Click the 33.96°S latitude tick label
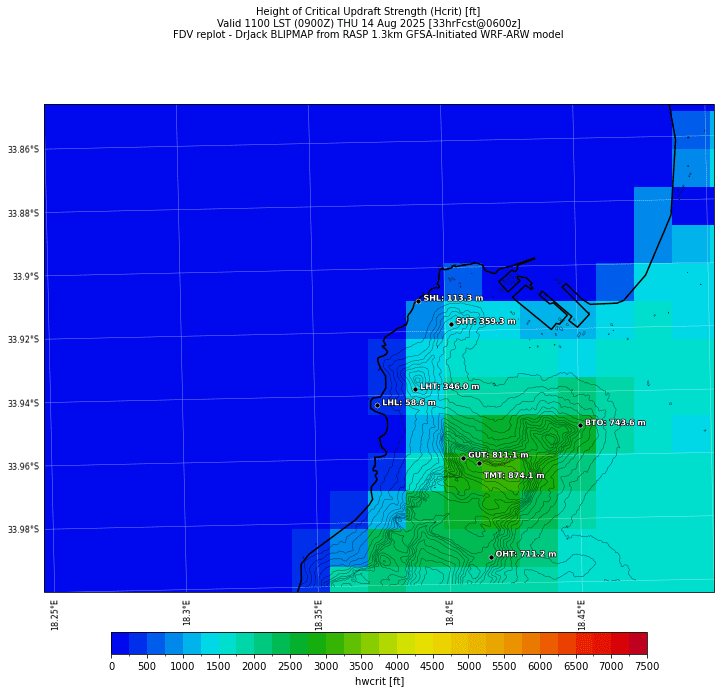The height and width of the screenshot is (692, 721). tap(23, 466)
